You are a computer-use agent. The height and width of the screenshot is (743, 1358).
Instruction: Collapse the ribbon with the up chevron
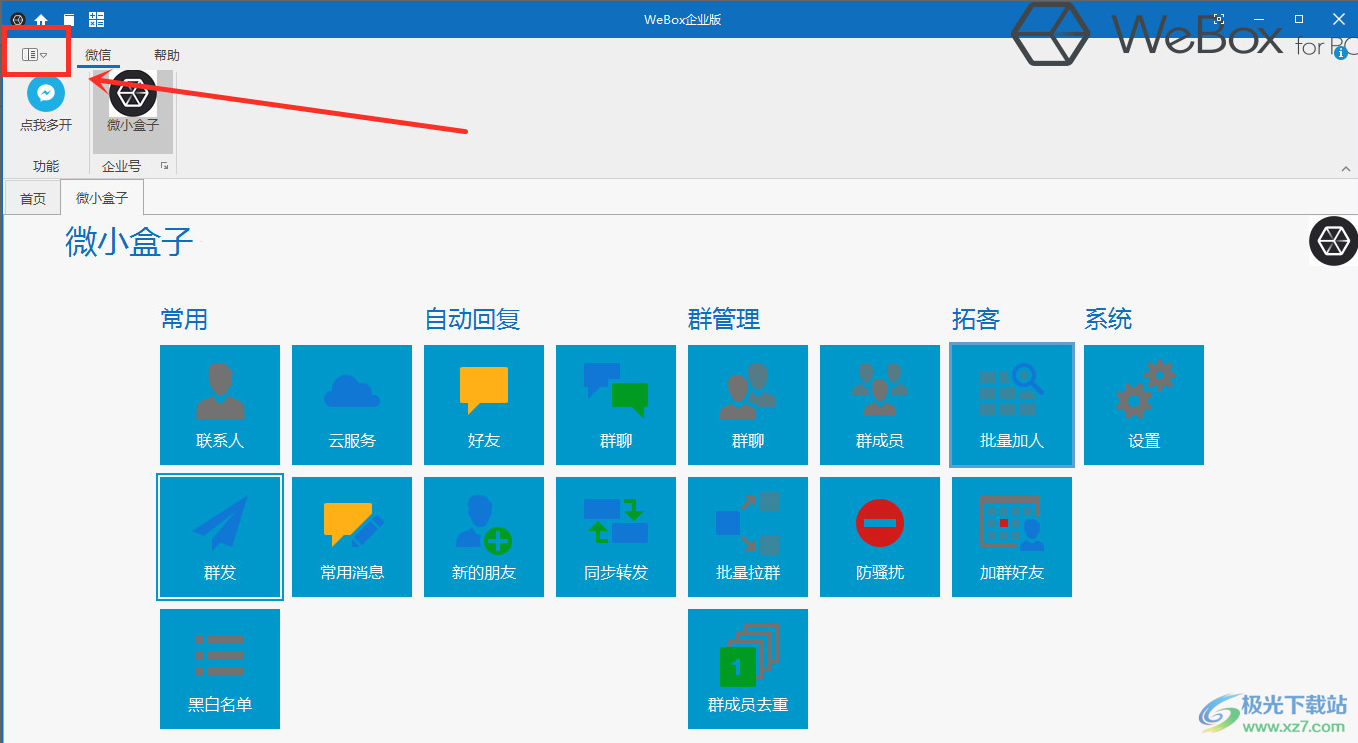pos(1345,168)
